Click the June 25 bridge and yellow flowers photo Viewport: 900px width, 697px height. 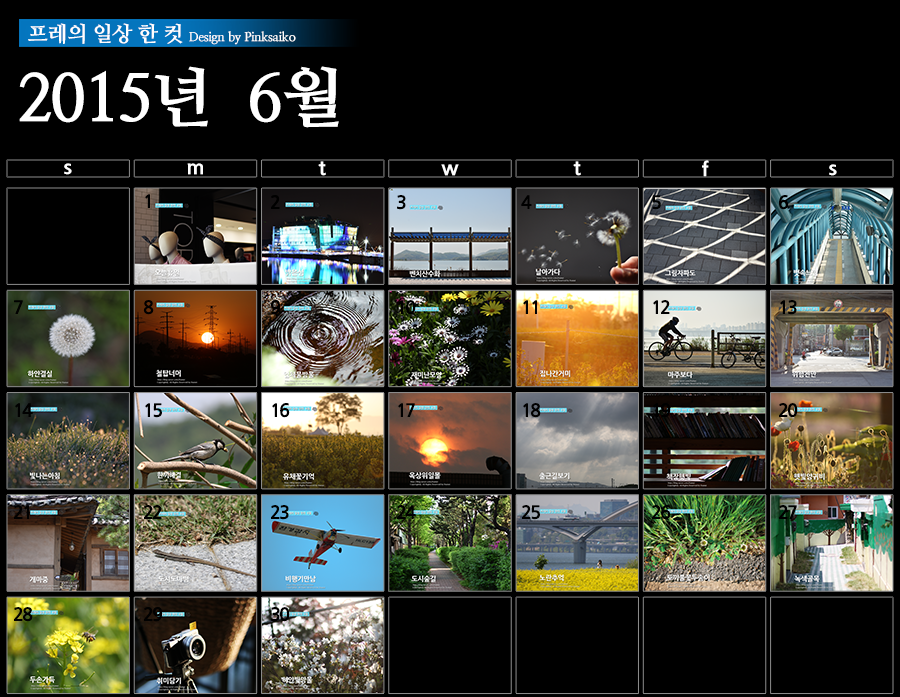tap(577, 543)
